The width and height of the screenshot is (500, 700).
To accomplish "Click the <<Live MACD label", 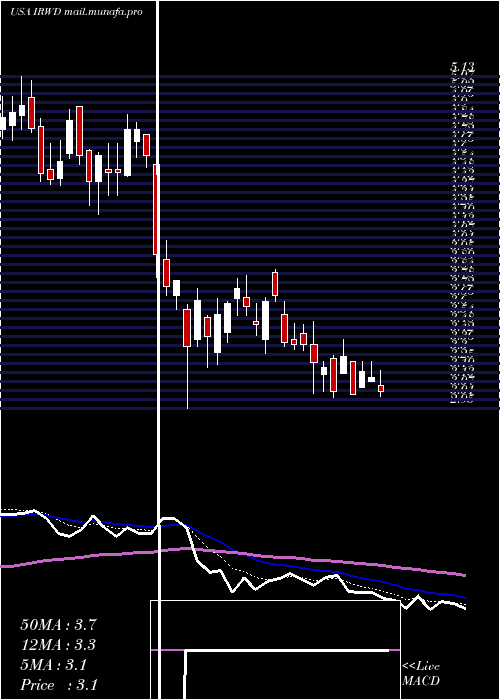I will pyautogui.click(x=421, y=674).
